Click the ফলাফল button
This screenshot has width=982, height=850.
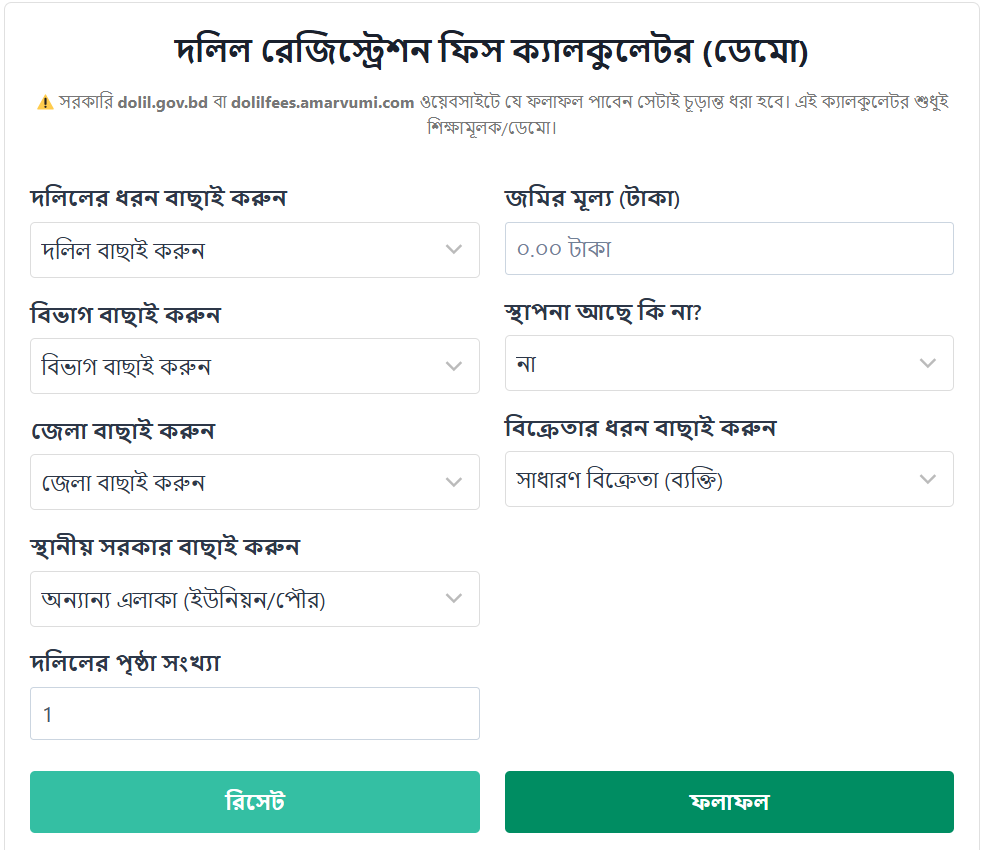coord(729,802)
